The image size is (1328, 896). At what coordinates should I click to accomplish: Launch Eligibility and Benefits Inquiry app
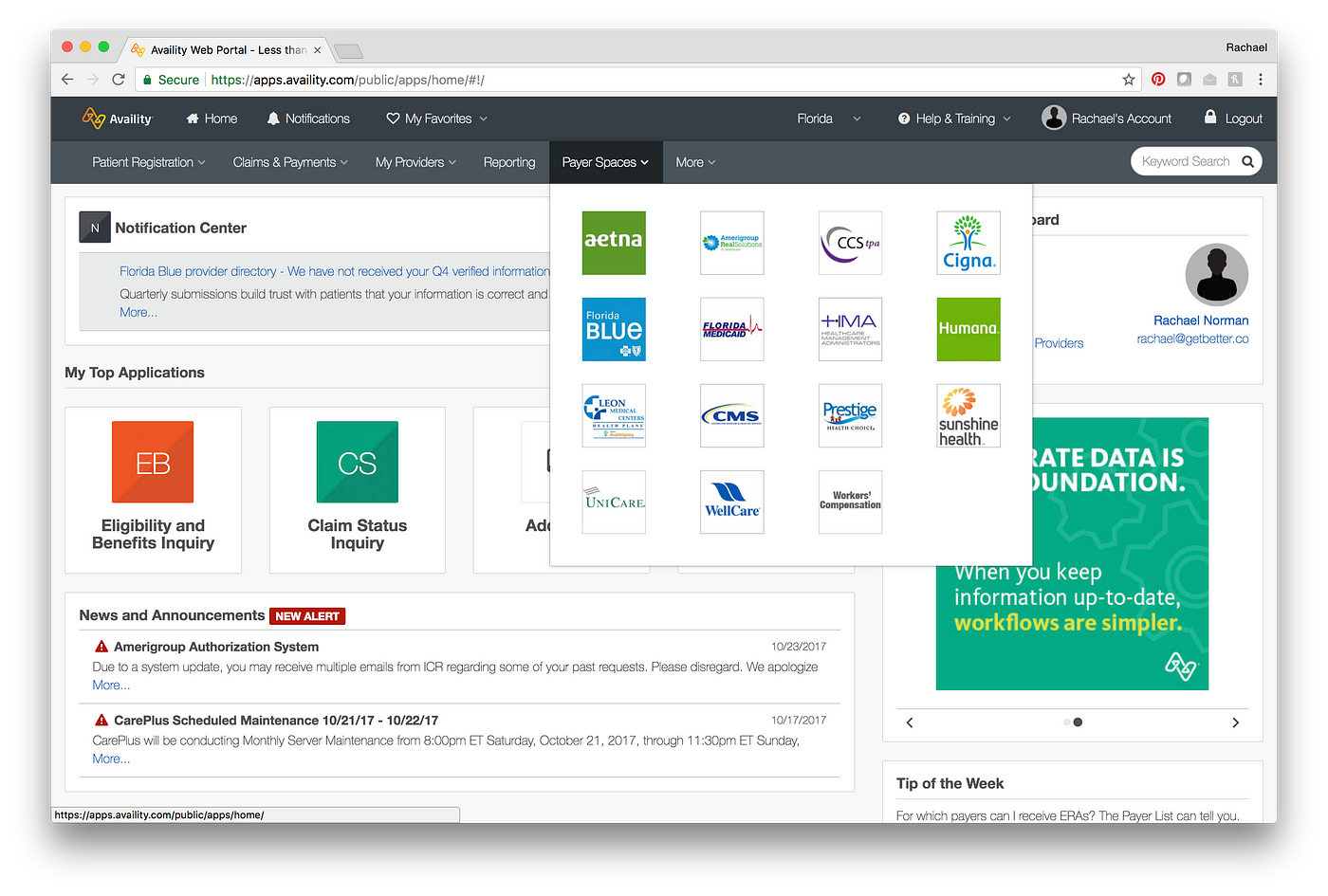153,490
